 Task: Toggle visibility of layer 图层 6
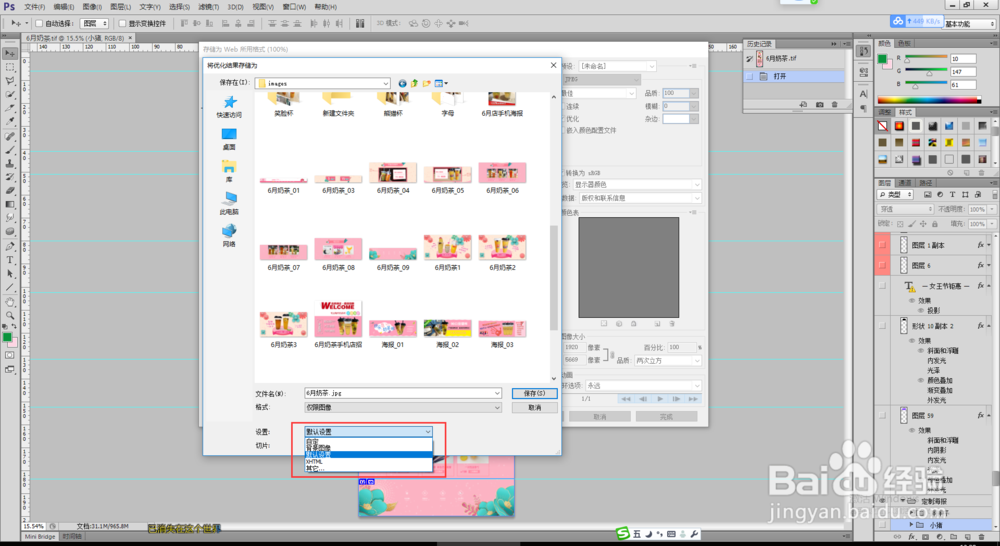coord(883,265)
